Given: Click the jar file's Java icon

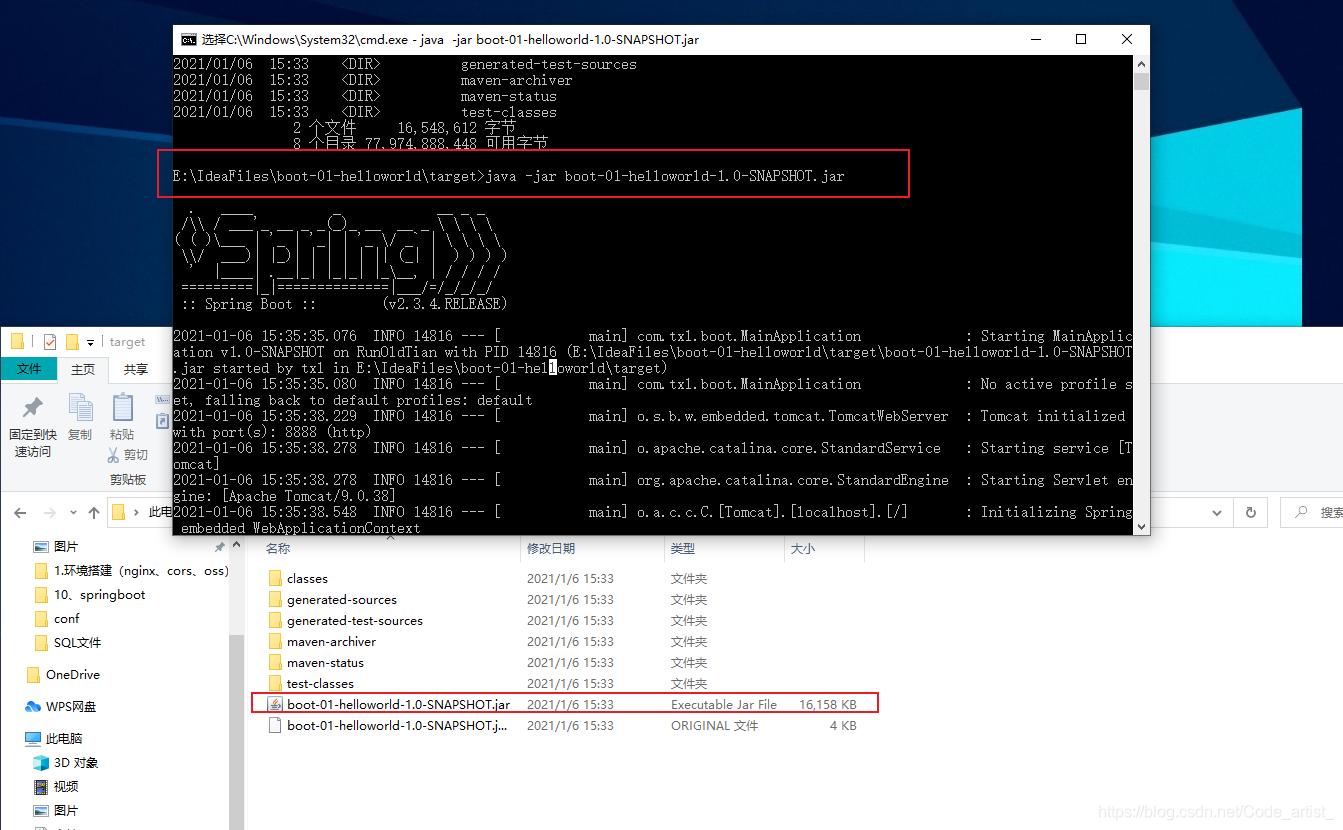Looking at the screenshot, I should (x=276, y=705).
